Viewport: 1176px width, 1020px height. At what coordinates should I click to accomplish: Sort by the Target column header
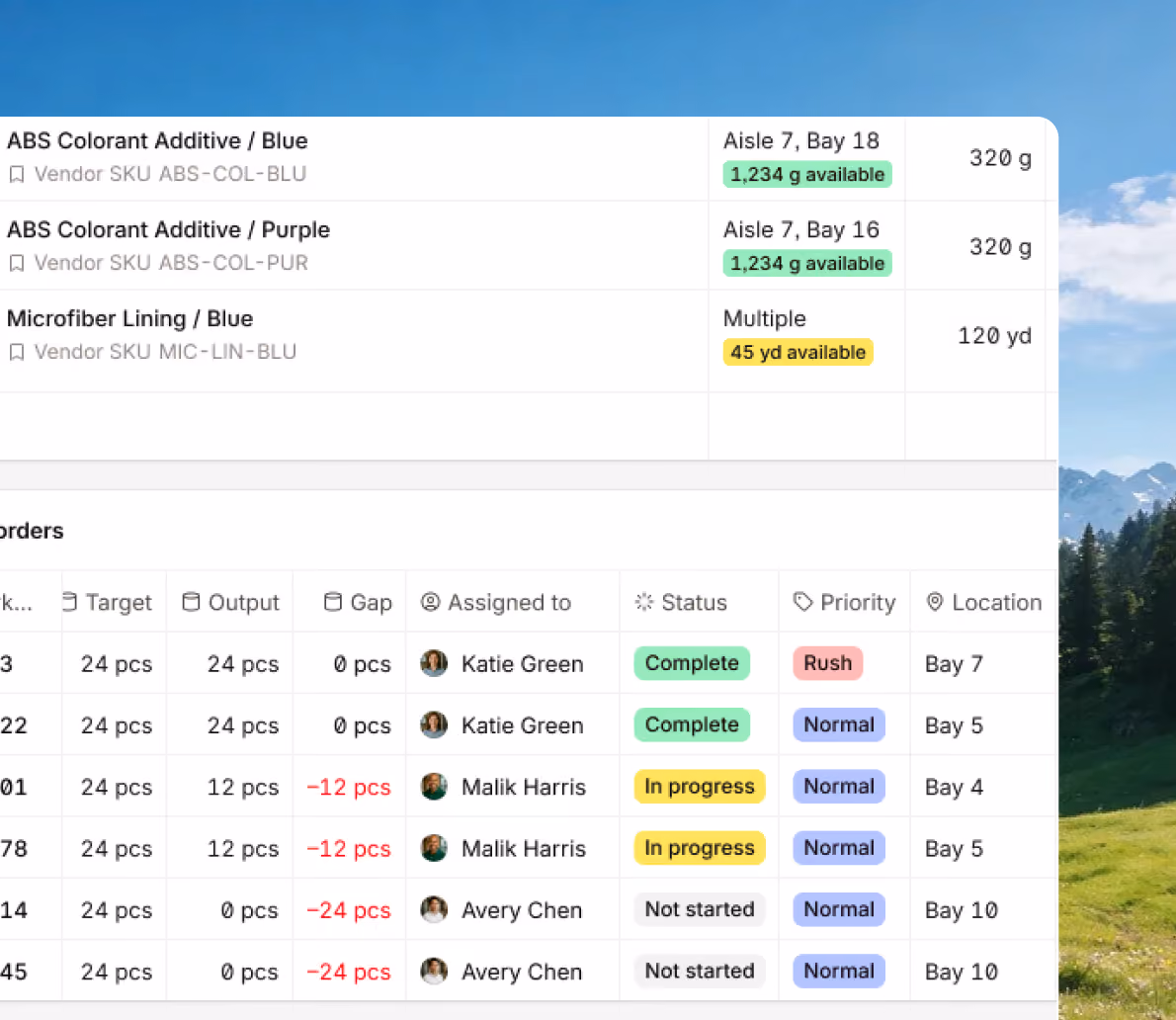pos(114,602)
